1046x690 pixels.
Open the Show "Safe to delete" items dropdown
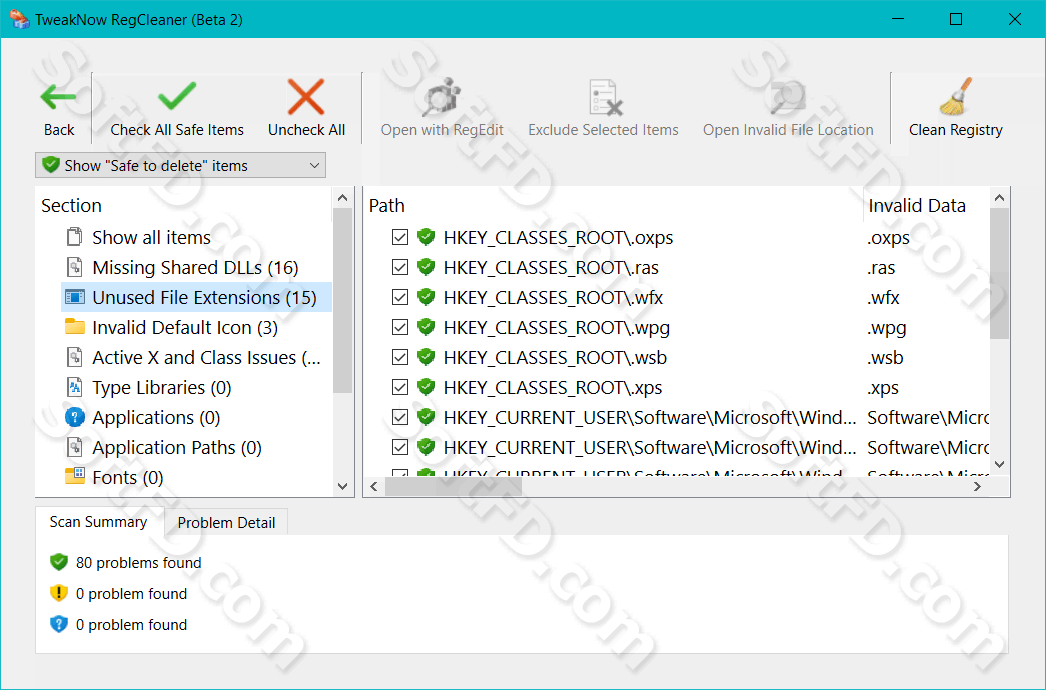pos(180,165)
